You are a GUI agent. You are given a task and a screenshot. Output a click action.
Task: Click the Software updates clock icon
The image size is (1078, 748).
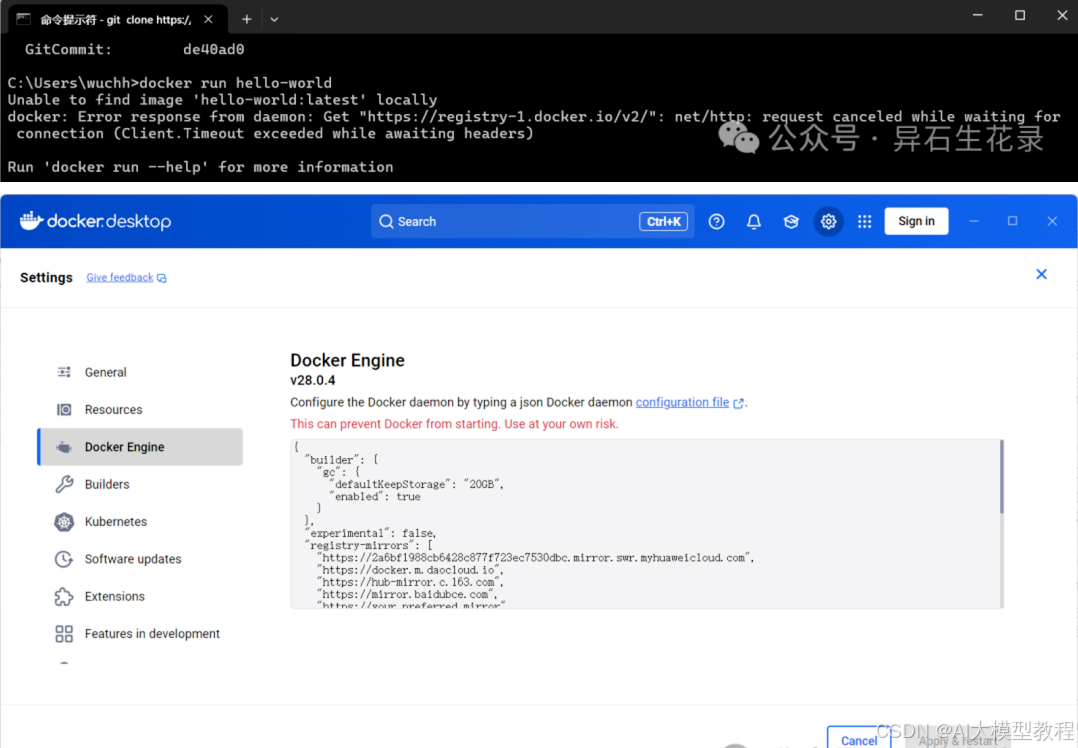coord(64,559)
